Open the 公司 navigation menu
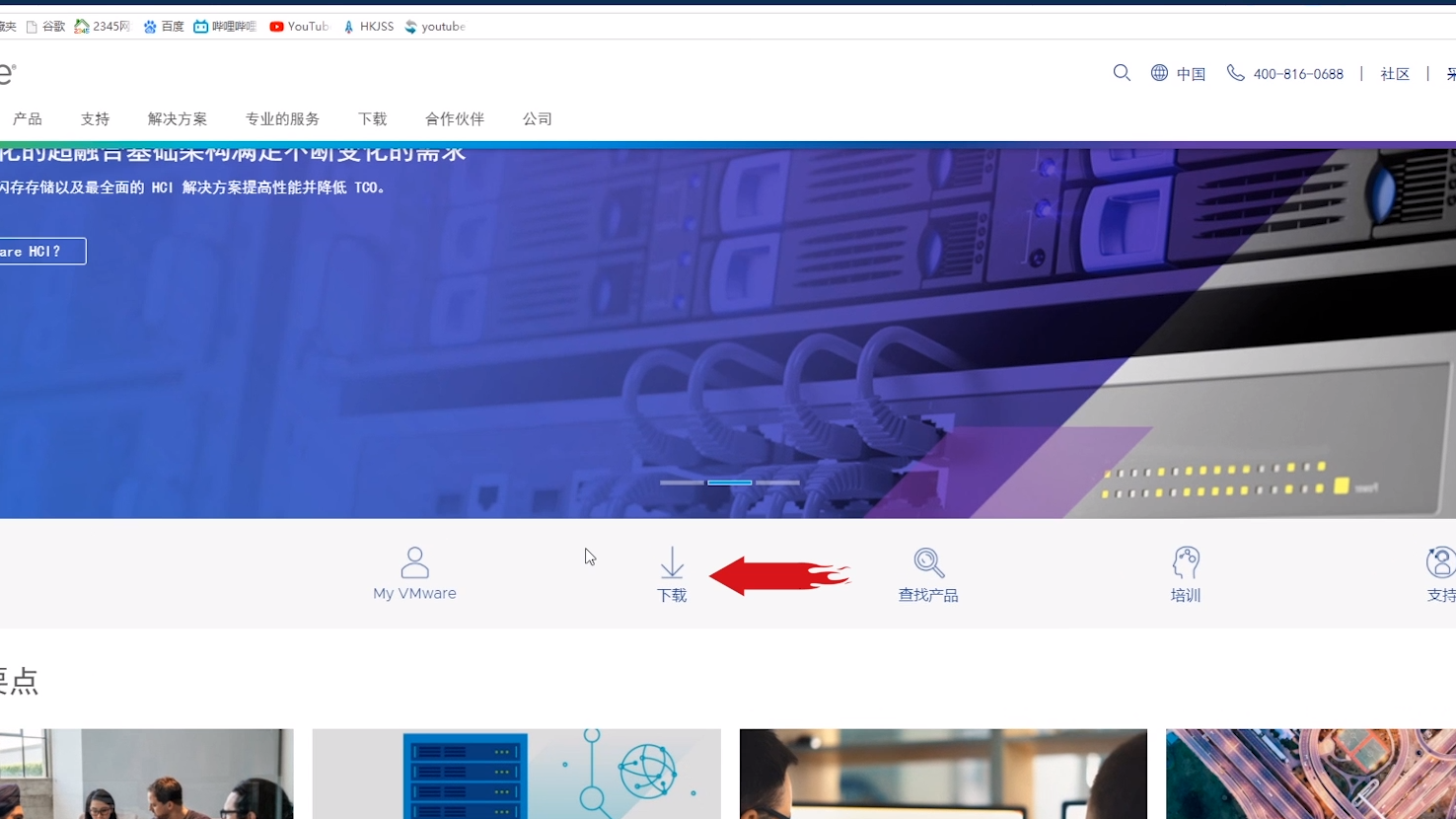This screenshot has width=1456, height=819. tap(538, 119)
